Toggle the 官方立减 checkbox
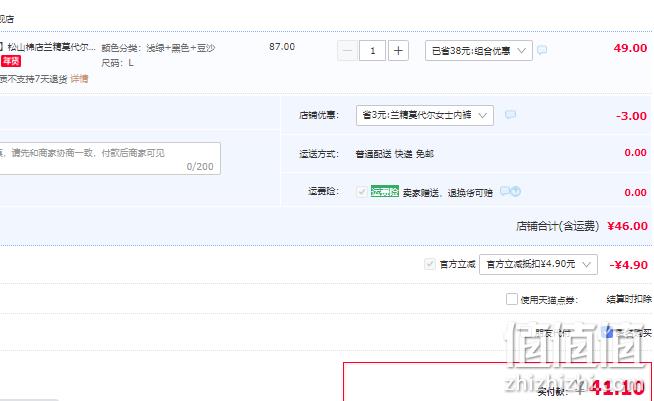This screenshot has height=401, width=654. [430, 264]
